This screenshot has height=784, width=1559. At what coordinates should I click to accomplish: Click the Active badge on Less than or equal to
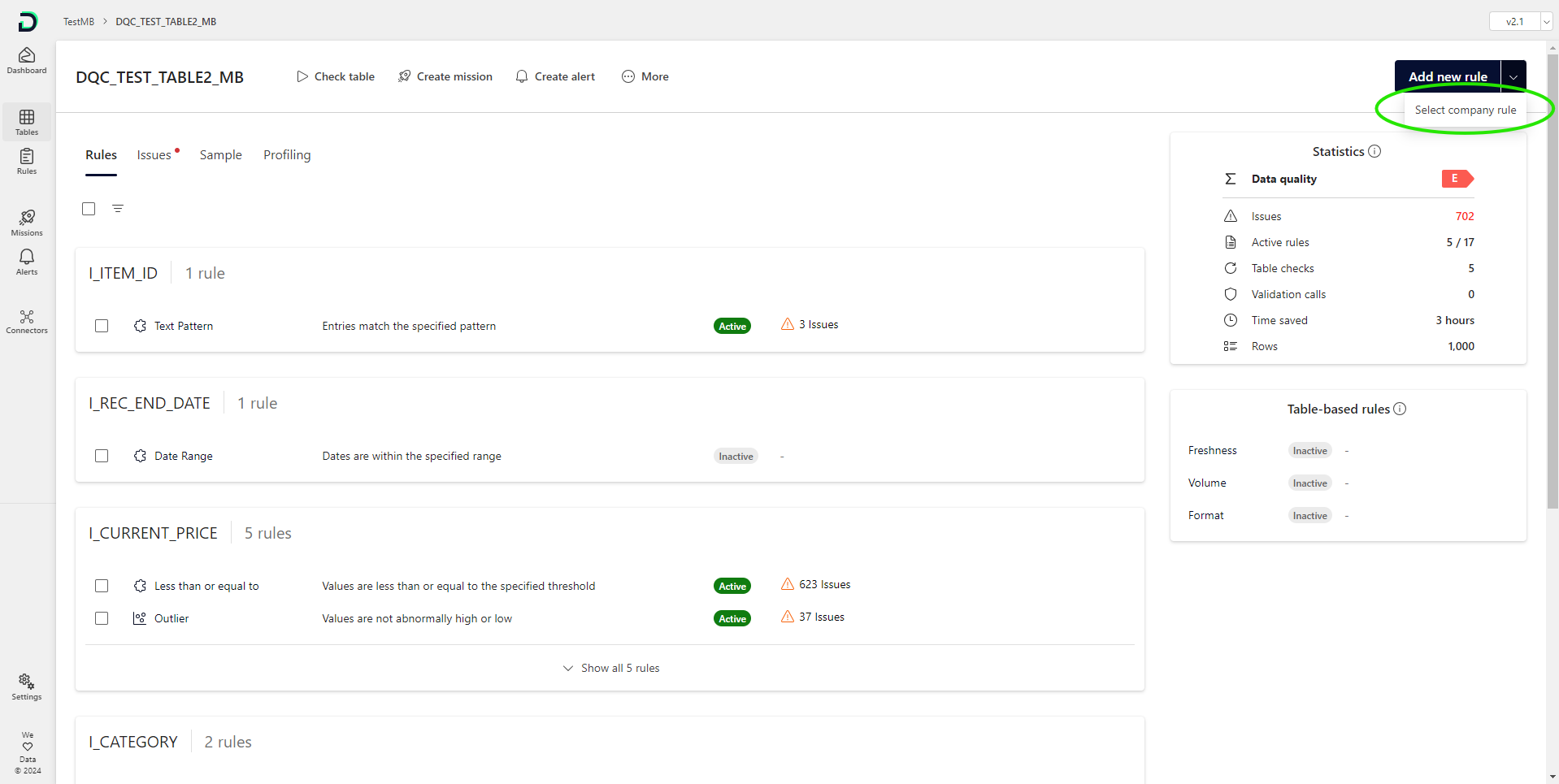click(x=732, y=586)
